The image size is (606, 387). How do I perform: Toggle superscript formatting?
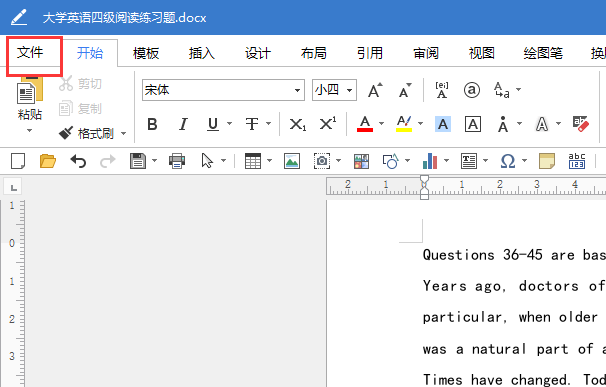pos(328,124)
